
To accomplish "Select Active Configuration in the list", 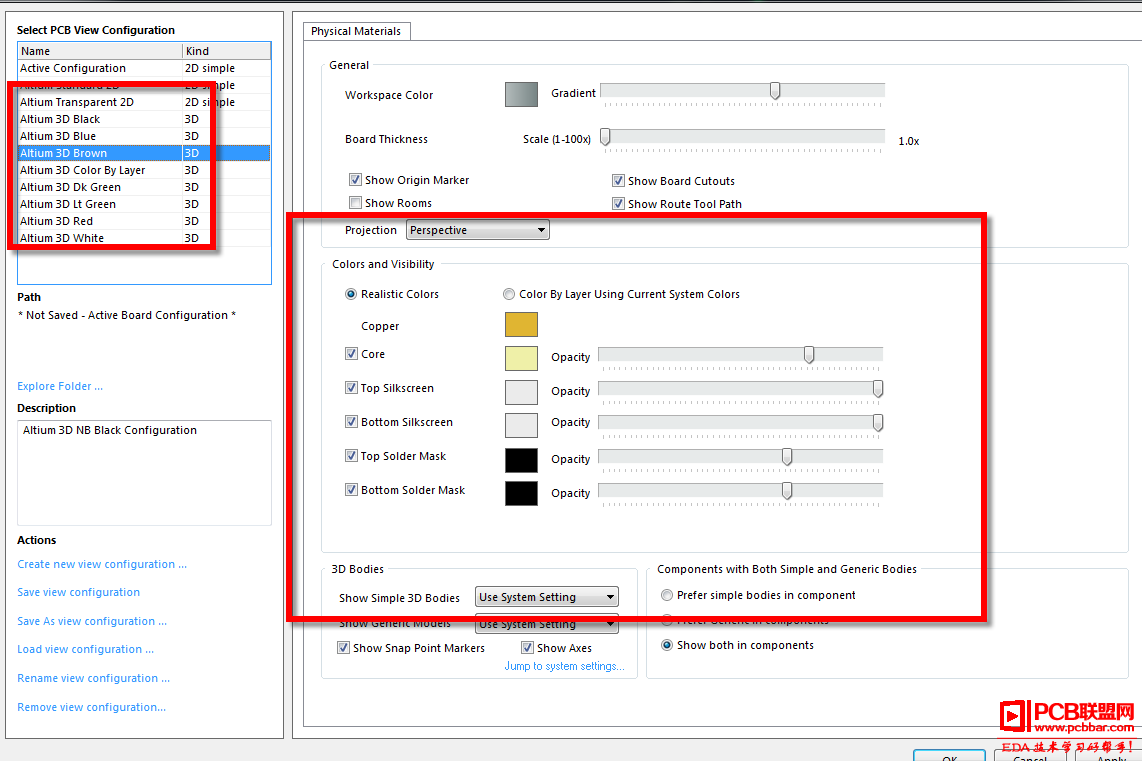I will click(x=144, y=68).
